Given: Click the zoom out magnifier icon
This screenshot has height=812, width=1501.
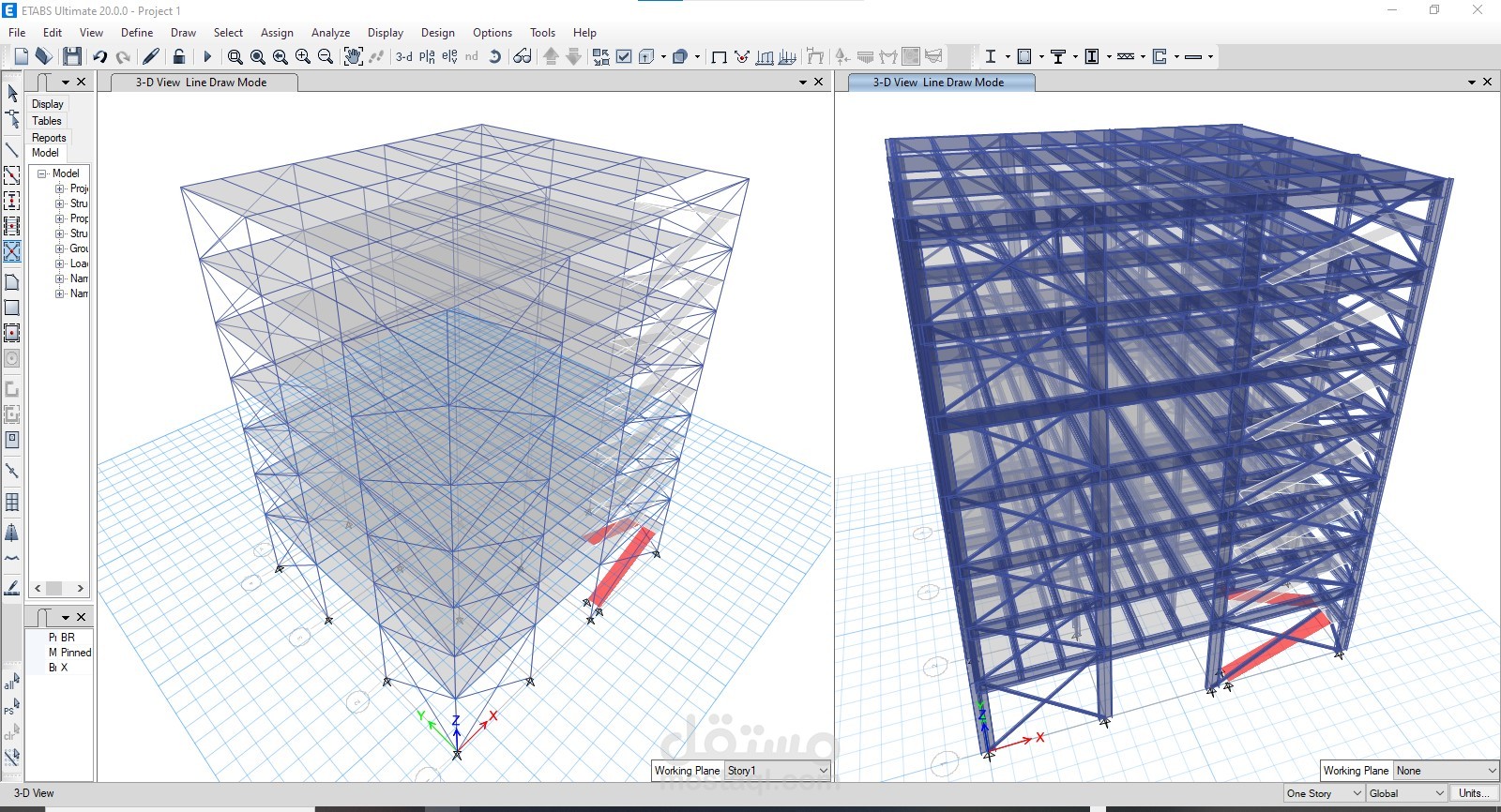Looking at the screenshot, I should point(326,57).
